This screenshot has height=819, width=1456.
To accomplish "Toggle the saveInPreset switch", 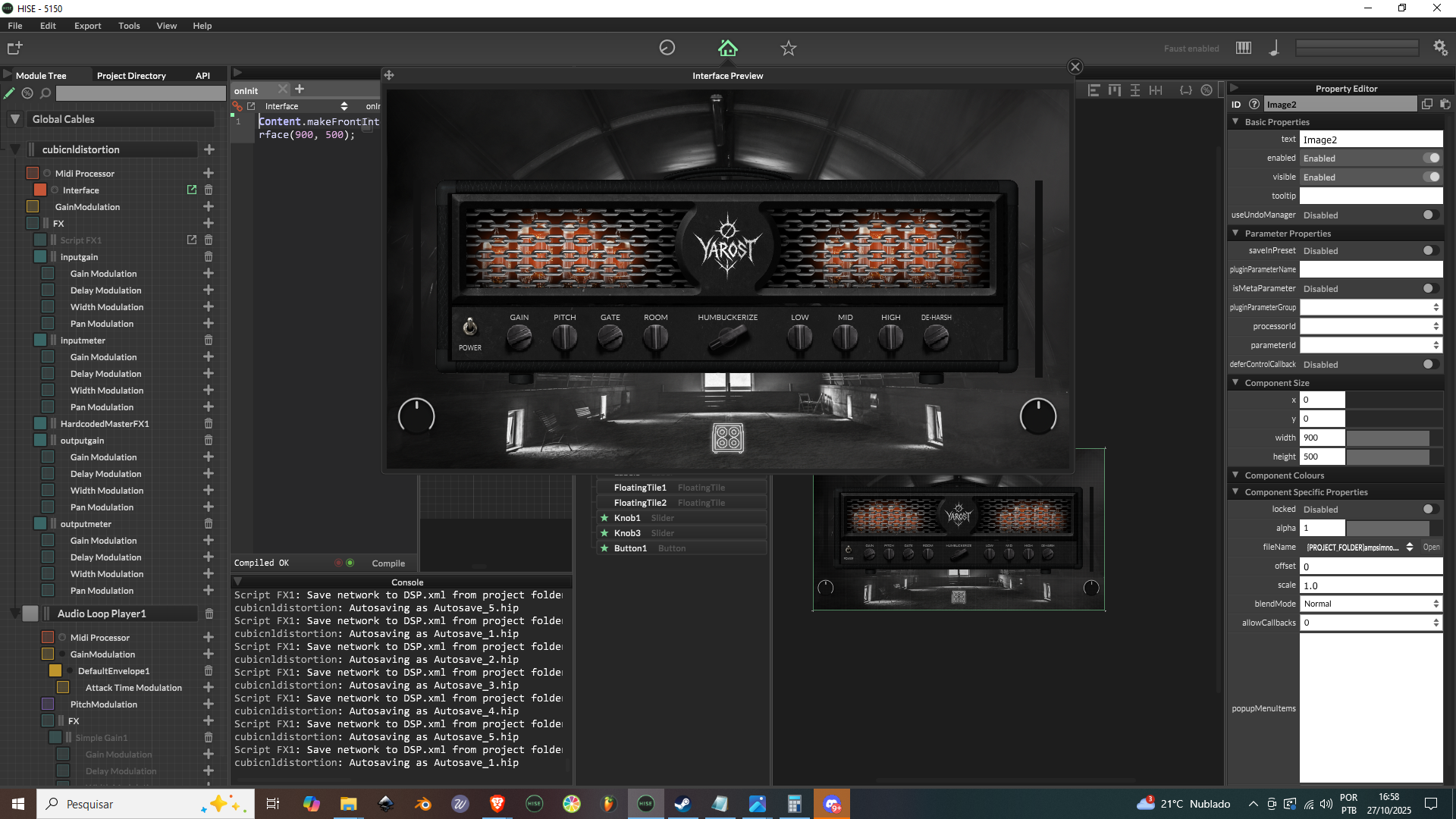I will tap(1429, 250).
